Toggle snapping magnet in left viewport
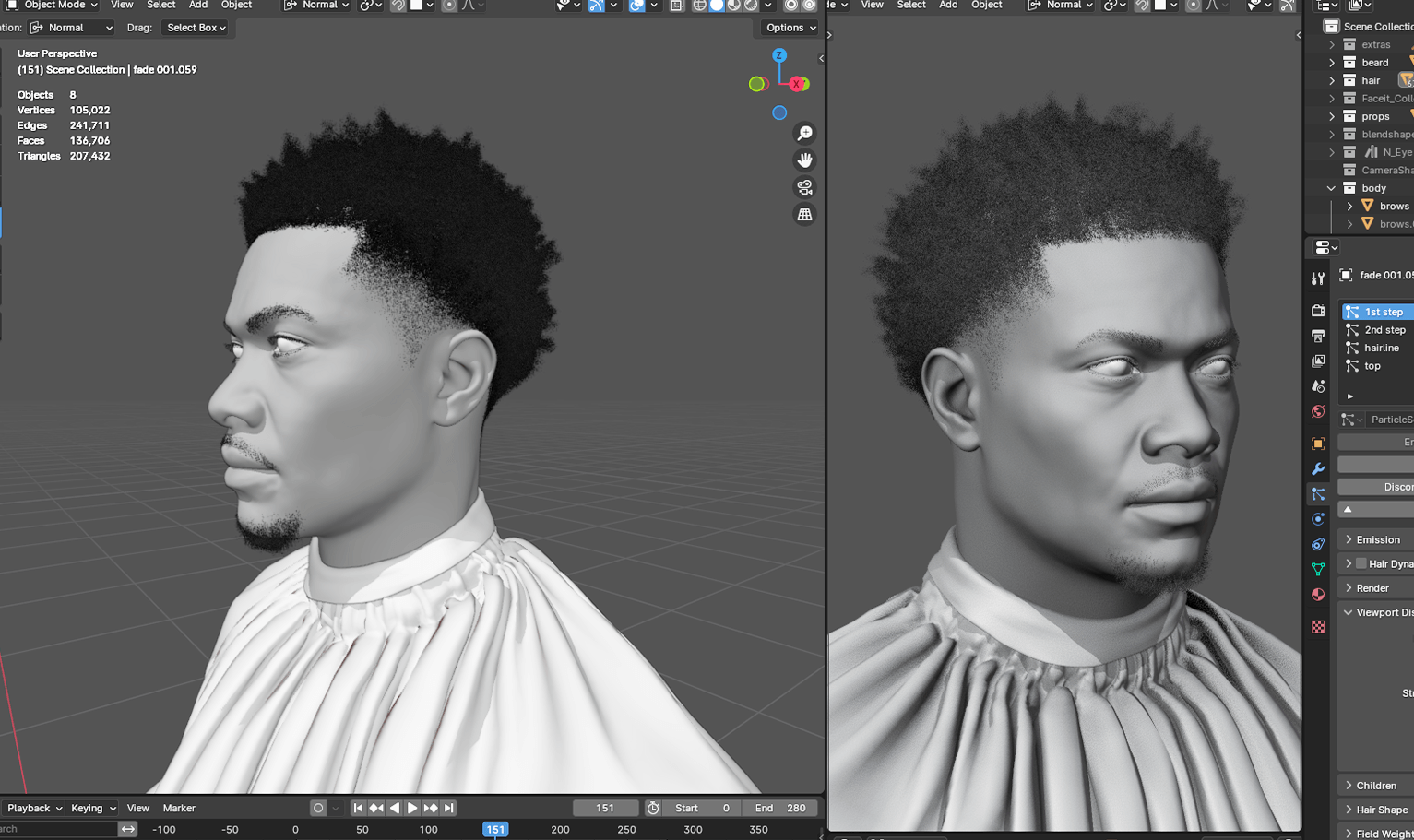Screen dimensions: 1414x840 pos(398,6)
